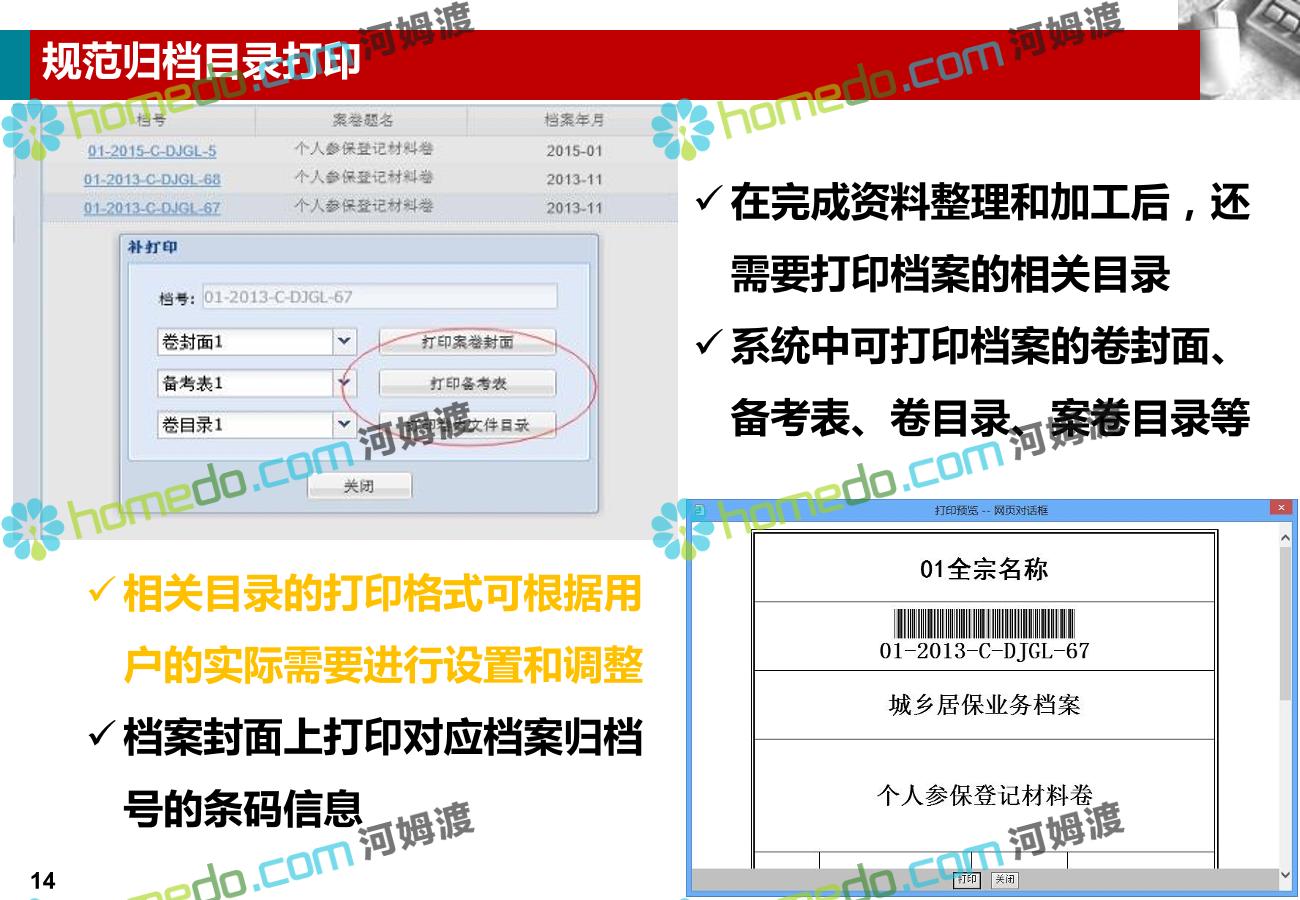1300x900 pixels.
Task: Click the 打印 button in print preview
Action: tap(967, 880)
